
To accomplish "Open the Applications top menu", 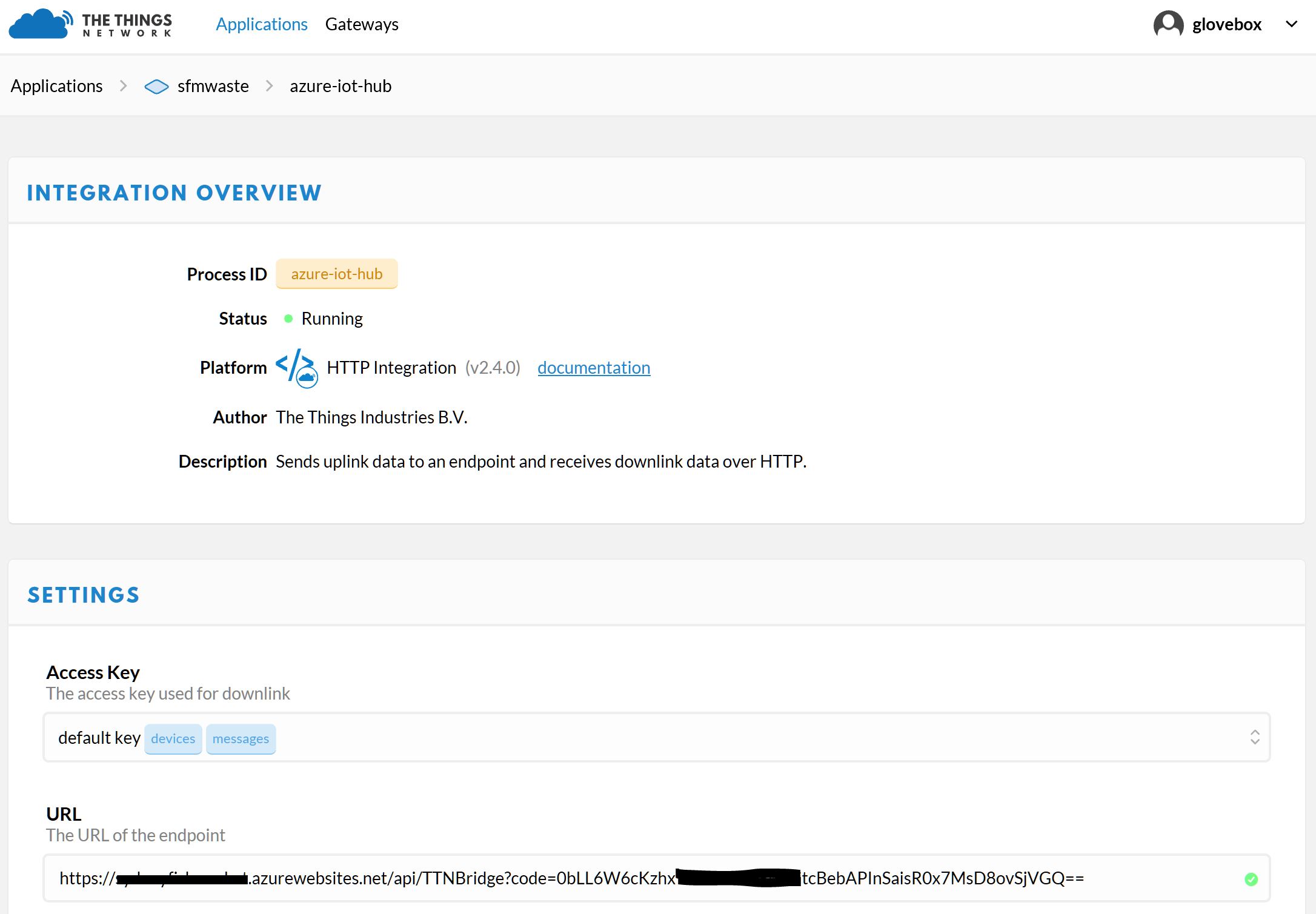I will tap(262, 24).
